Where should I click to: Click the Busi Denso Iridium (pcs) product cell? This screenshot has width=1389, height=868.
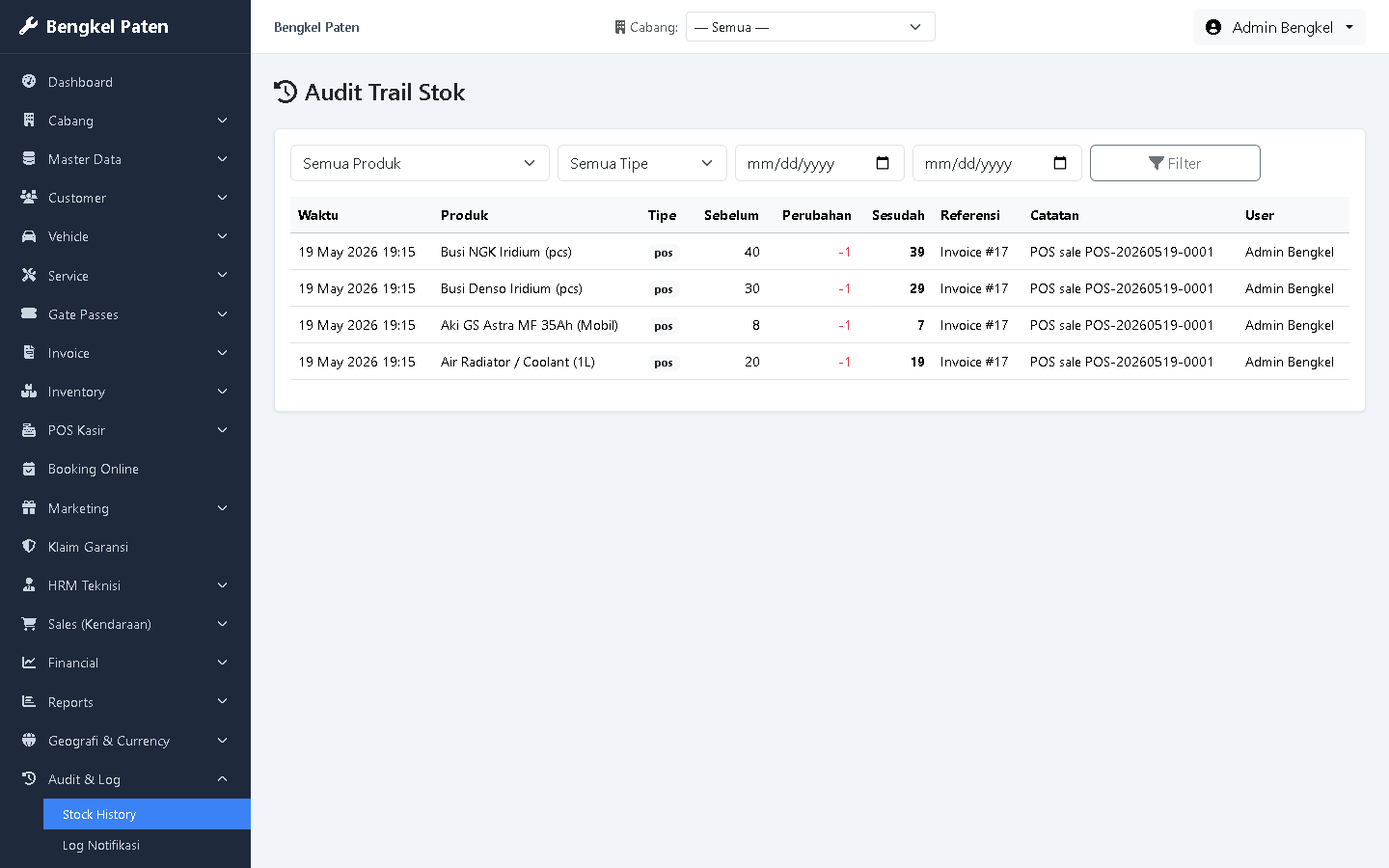511,288
